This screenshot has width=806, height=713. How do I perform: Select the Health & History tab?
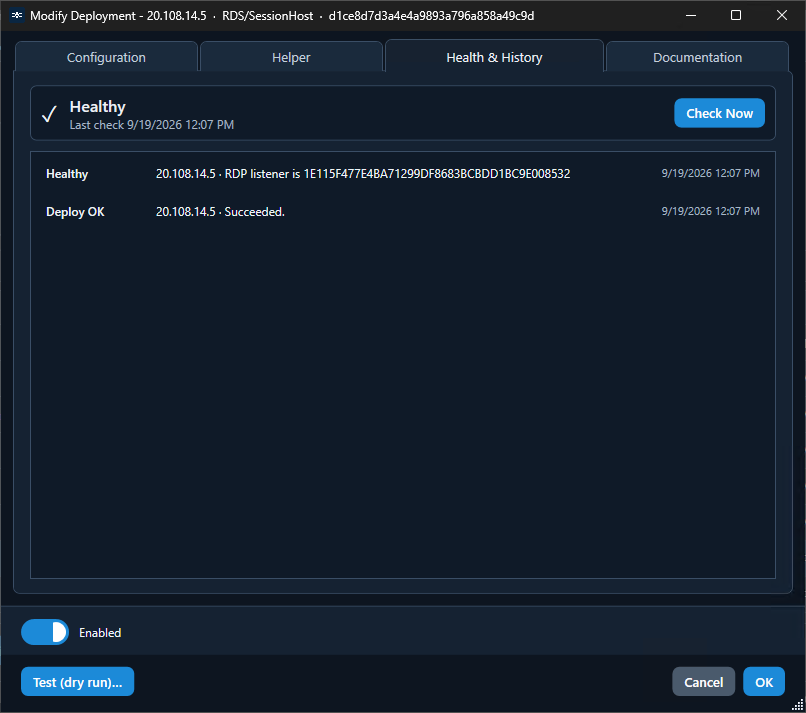pyautogui.click(x=494, y=57)
